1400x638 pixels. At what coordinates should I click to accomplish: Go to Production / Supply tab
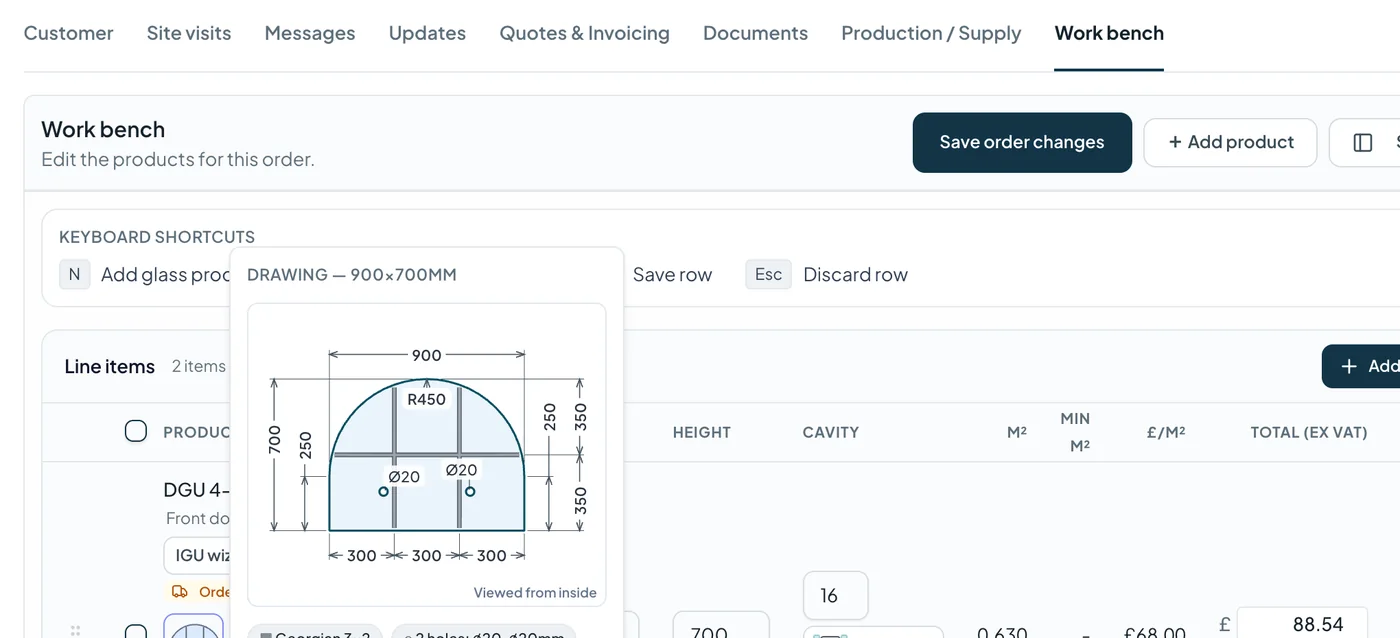pos(931,33)
